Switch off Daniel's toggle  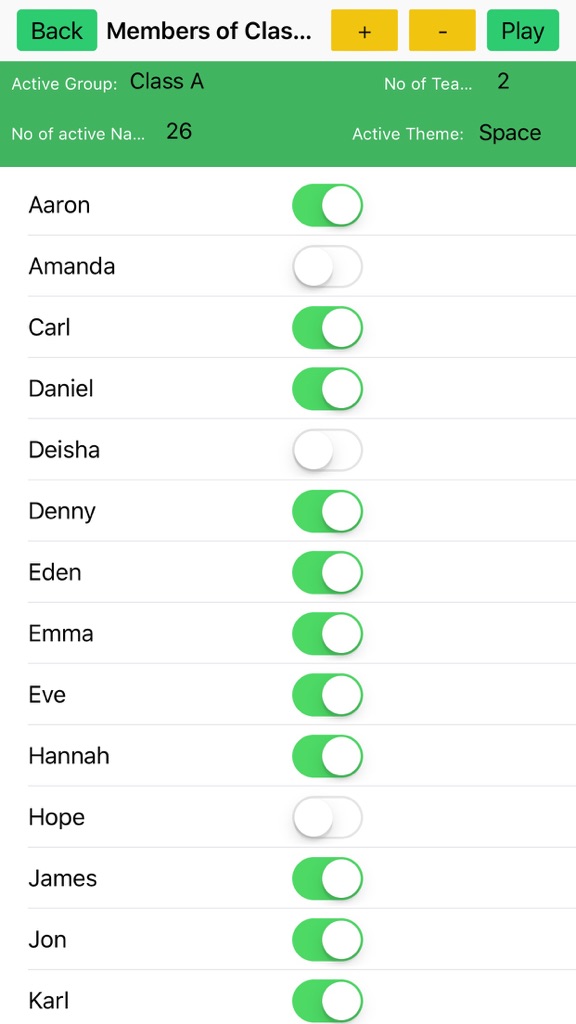click(x=327, y=389)
